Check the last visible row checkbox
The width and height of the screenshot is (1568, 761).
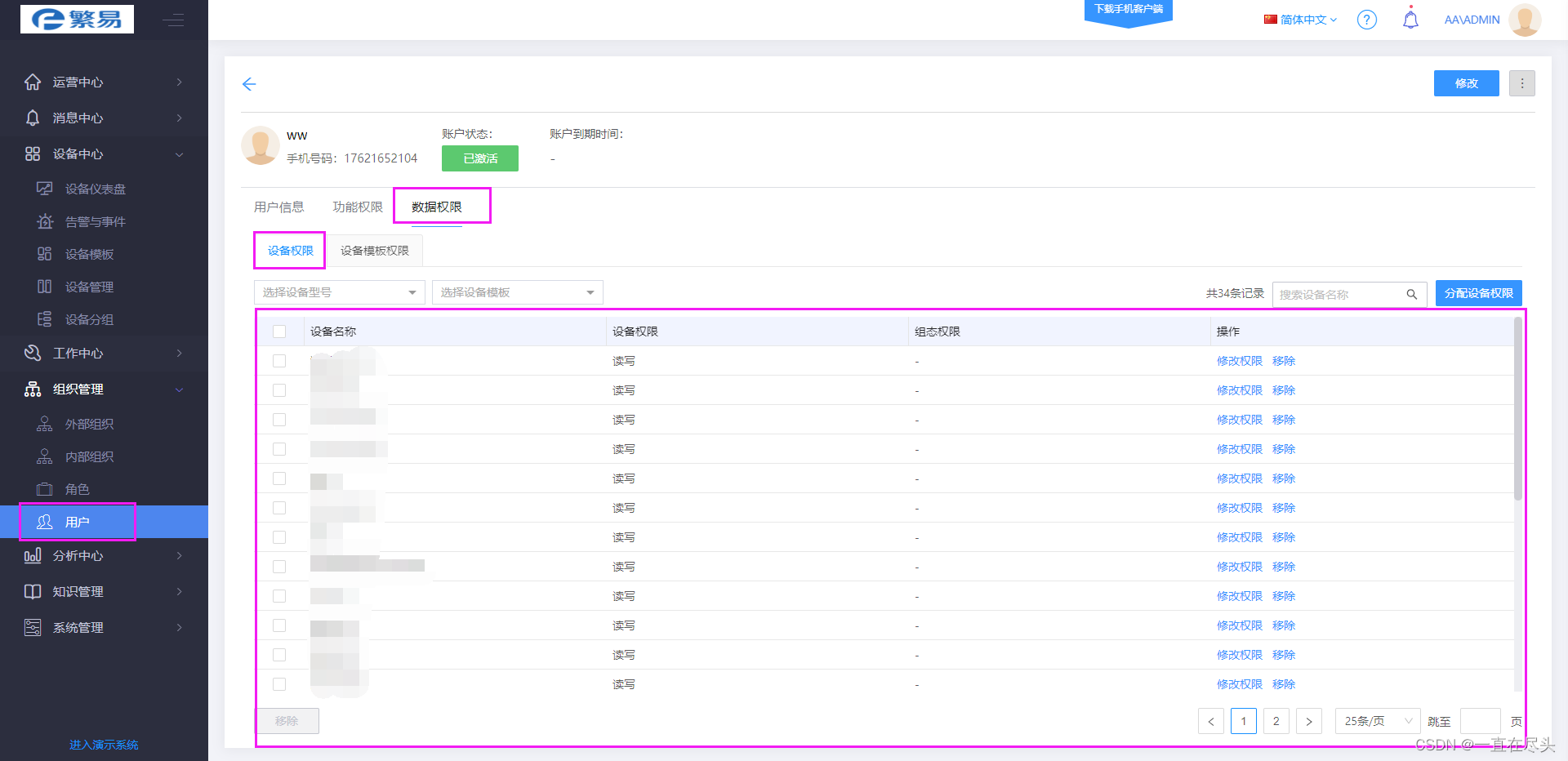click(279, 684)
